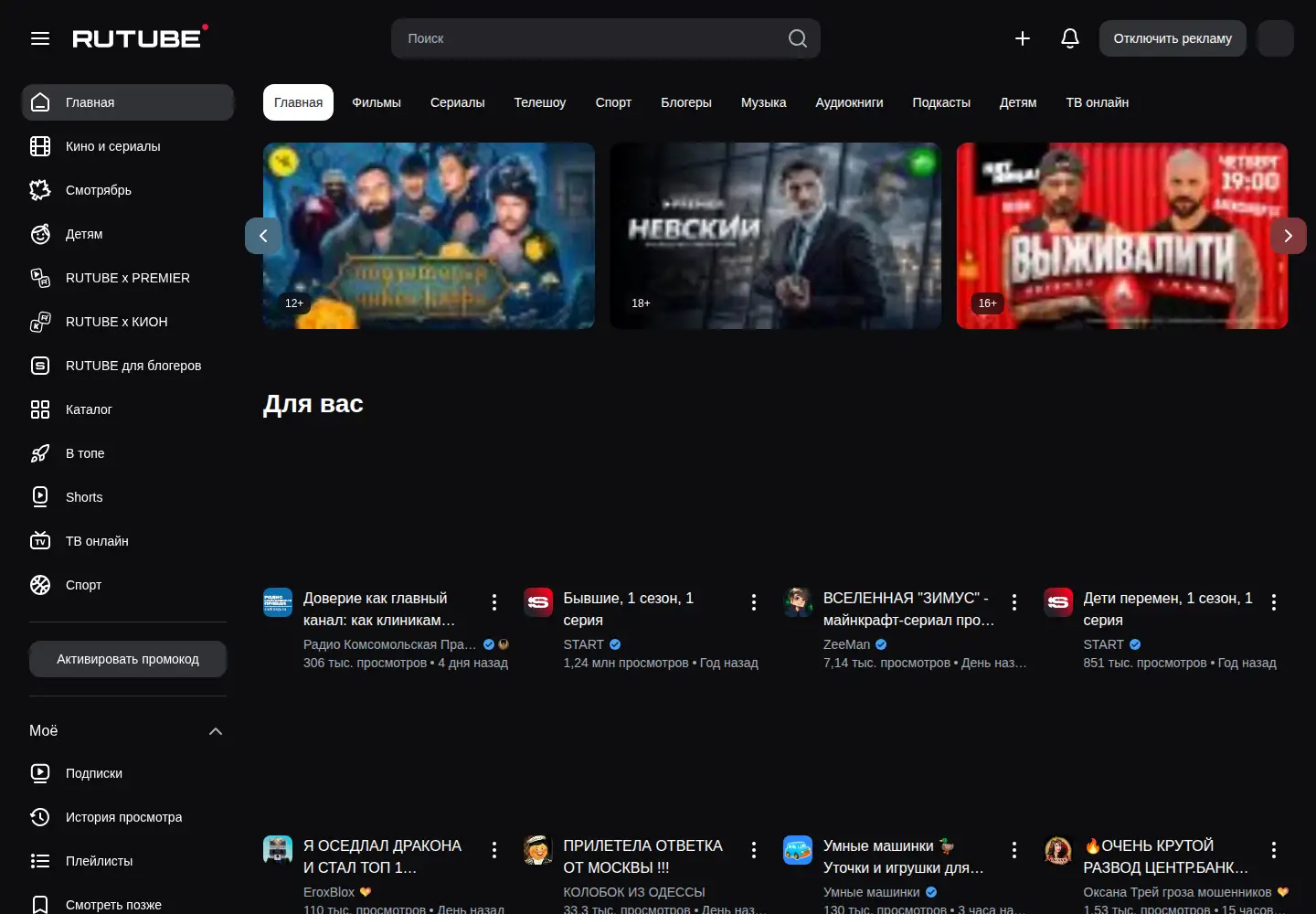1316x914 pixels.
Task: Focus the Поиск search field
Action: tap(594, 38)
